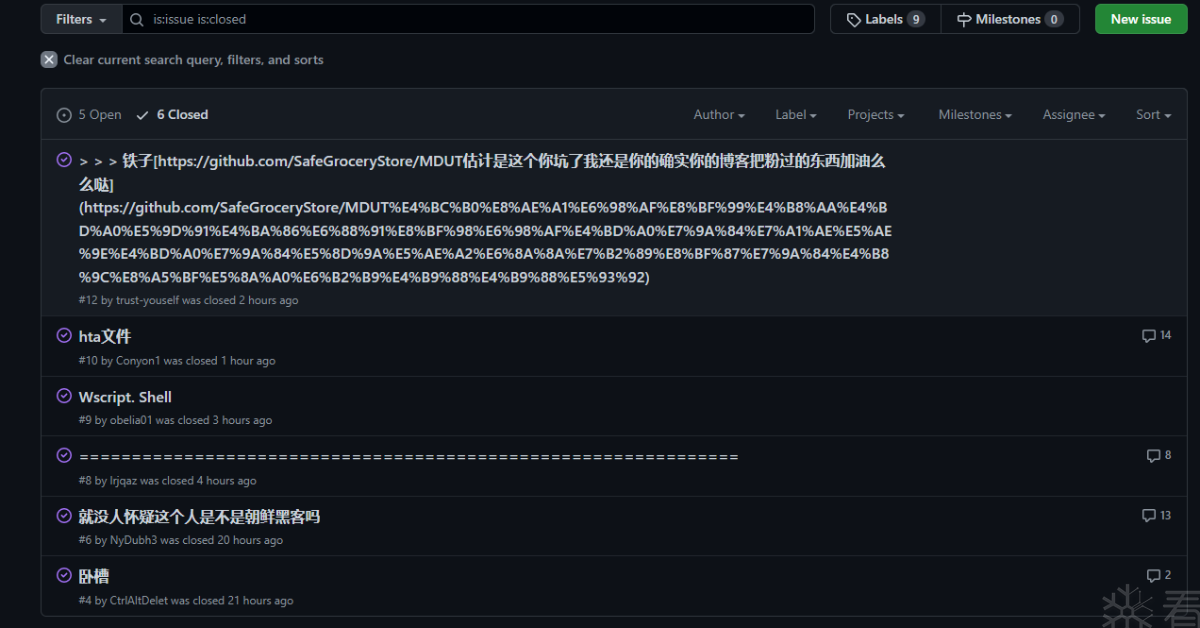Click the Labels tag icon
This screenshot has width=1200, height=628.
[x=854, y=19]
